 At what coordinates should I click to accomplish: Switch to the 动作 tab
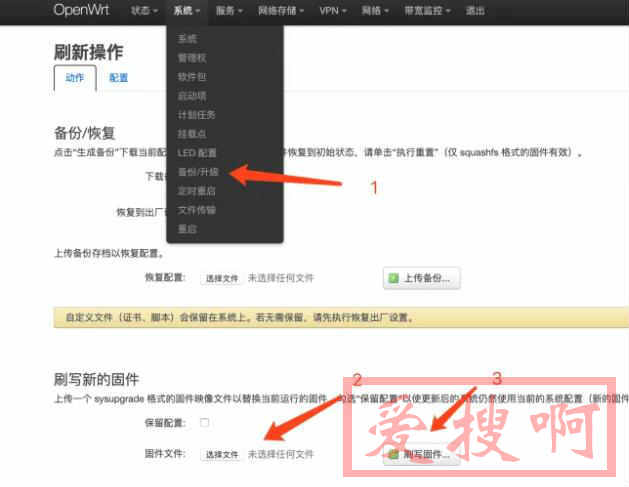(75, 77)
